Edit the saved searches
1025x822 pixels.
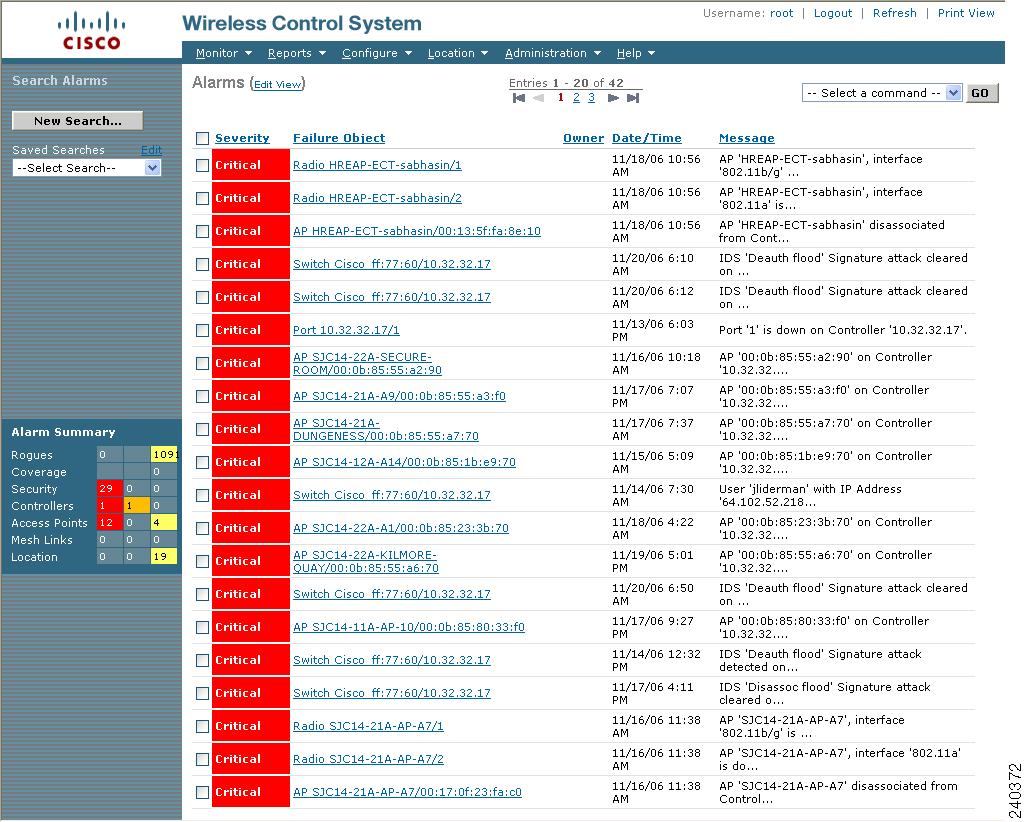[x=151, y=150]
